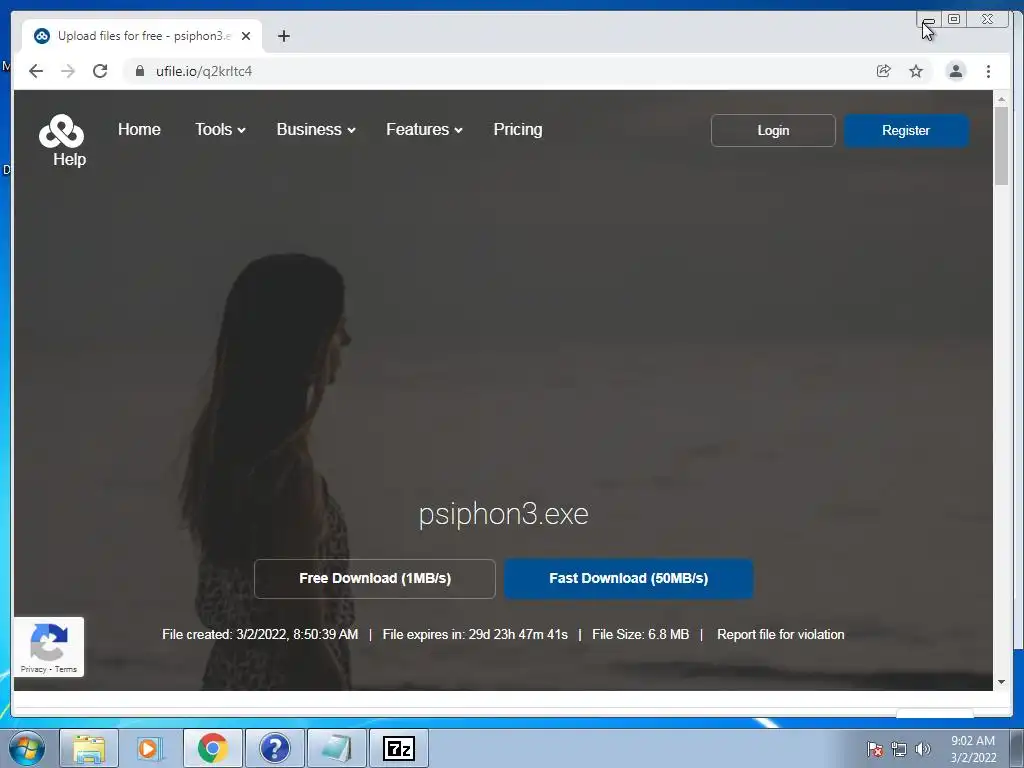Image resolution: width=1024 pixels, height=768 pixels.
Task: Click the volume speaker tray icon
Action: pyautogui.click(x=923, y=749)
